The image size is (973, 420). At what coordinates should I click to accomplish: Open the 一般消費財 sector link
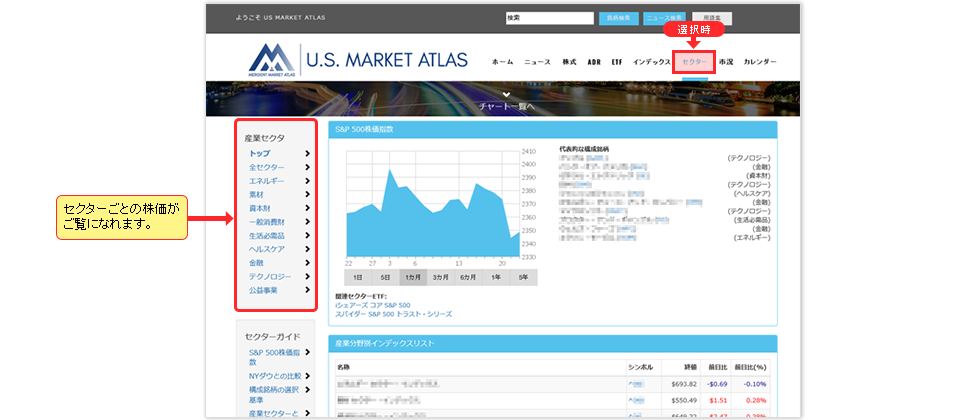point(267,221)
